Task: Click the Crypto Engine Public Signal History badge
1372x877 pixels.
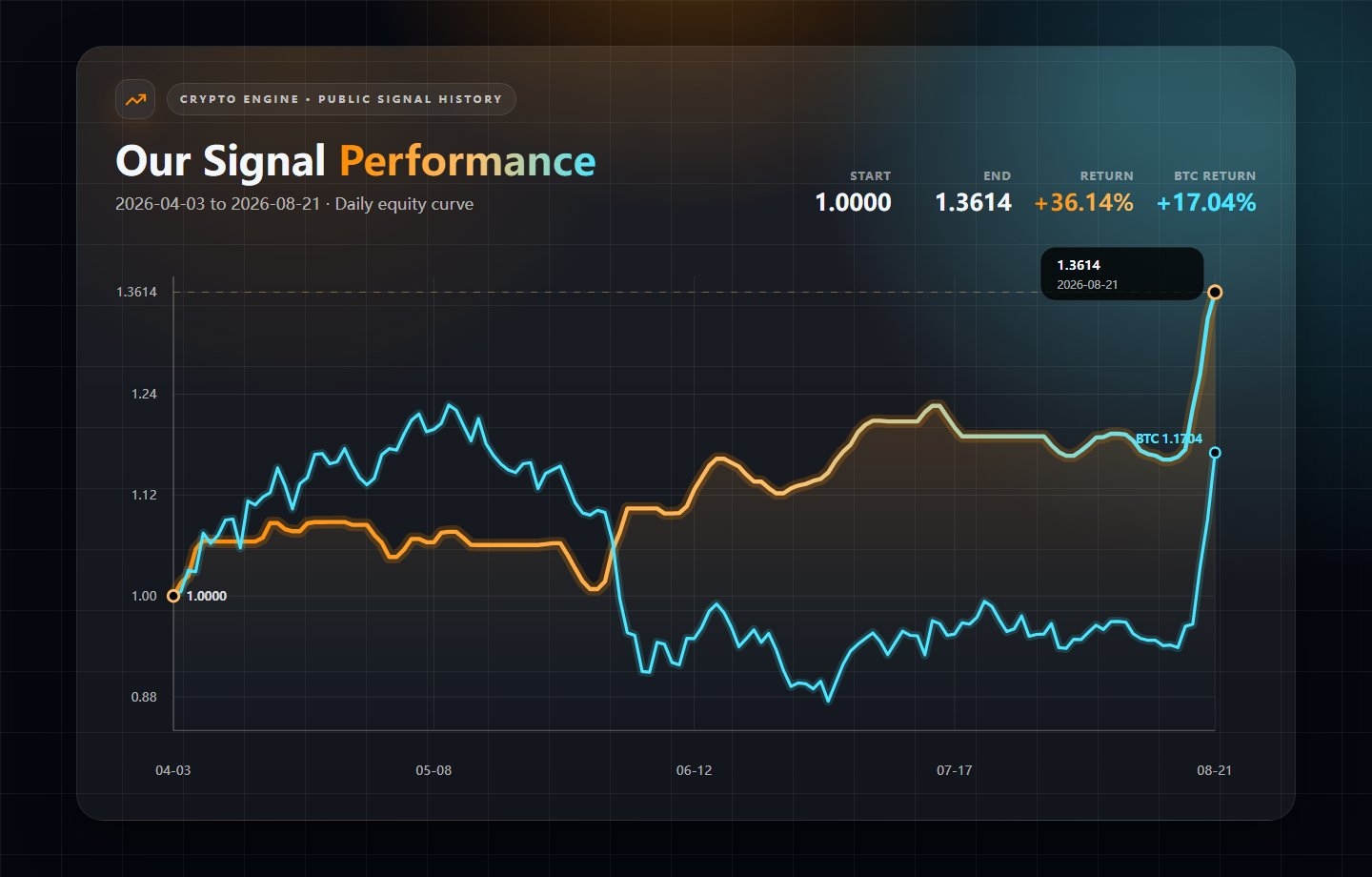Action: pyautogui.click(x=341, y=99)
